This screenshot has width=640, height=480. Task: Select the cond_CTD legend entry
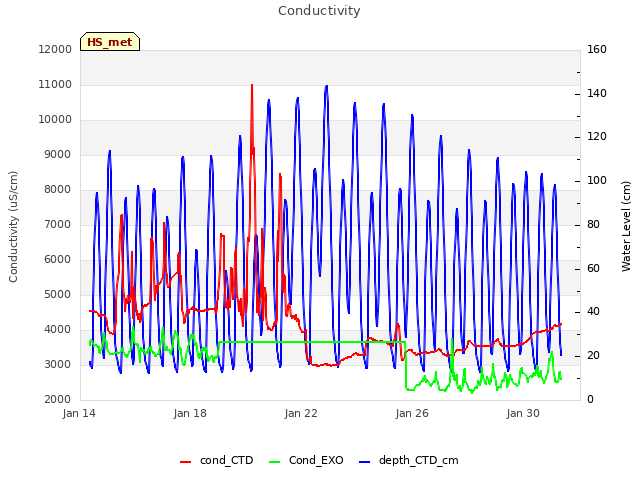coord(217,460)
